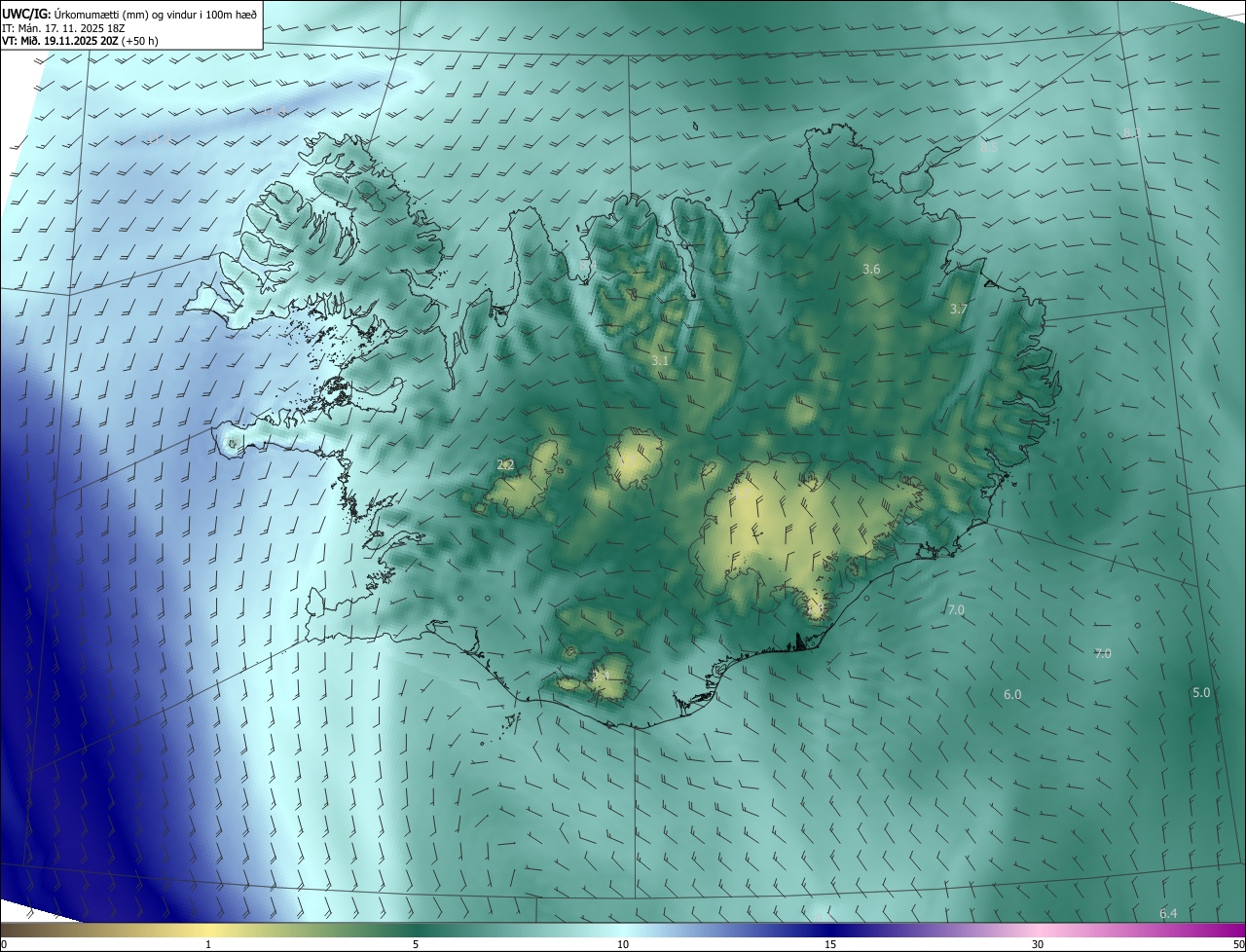This screenshot has width=1246, height=952.
Task: Click the colour scale tick label '50'
Action: tap(1238, 945)
